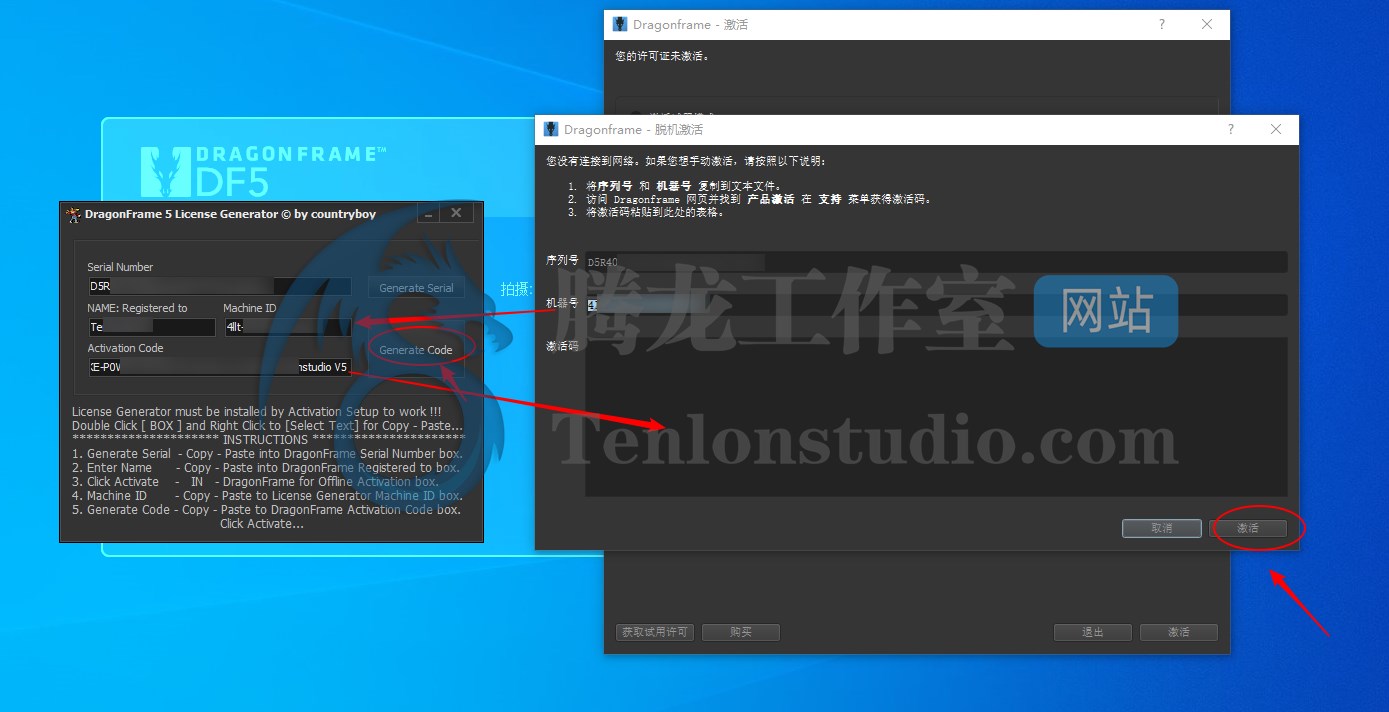The width and height of the screenshot is (1389, 712).
Task: Close the Dragonframe 激活 window
Action: pyautogui.click(x=1207, y=25)
